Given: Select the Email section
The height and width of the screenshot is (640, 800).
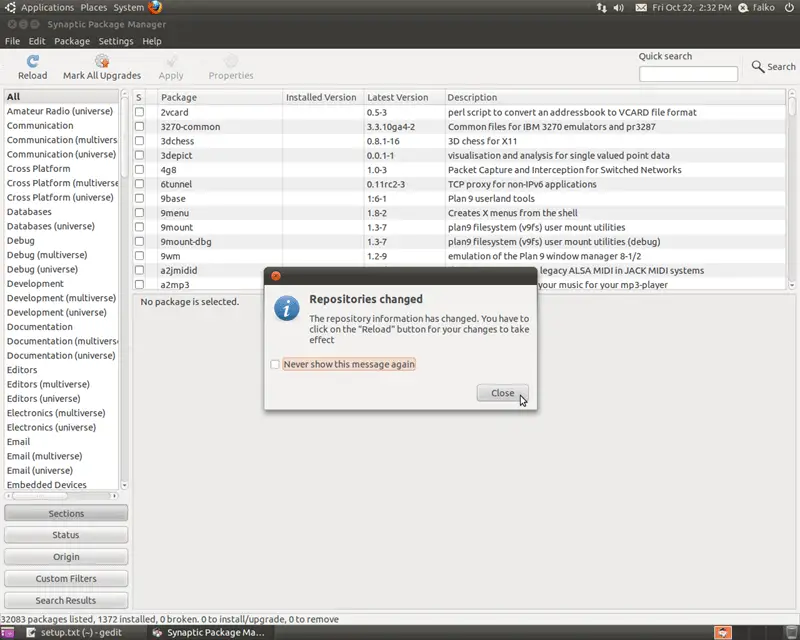Looking at the screenshot, I should [x=61, y=442].
